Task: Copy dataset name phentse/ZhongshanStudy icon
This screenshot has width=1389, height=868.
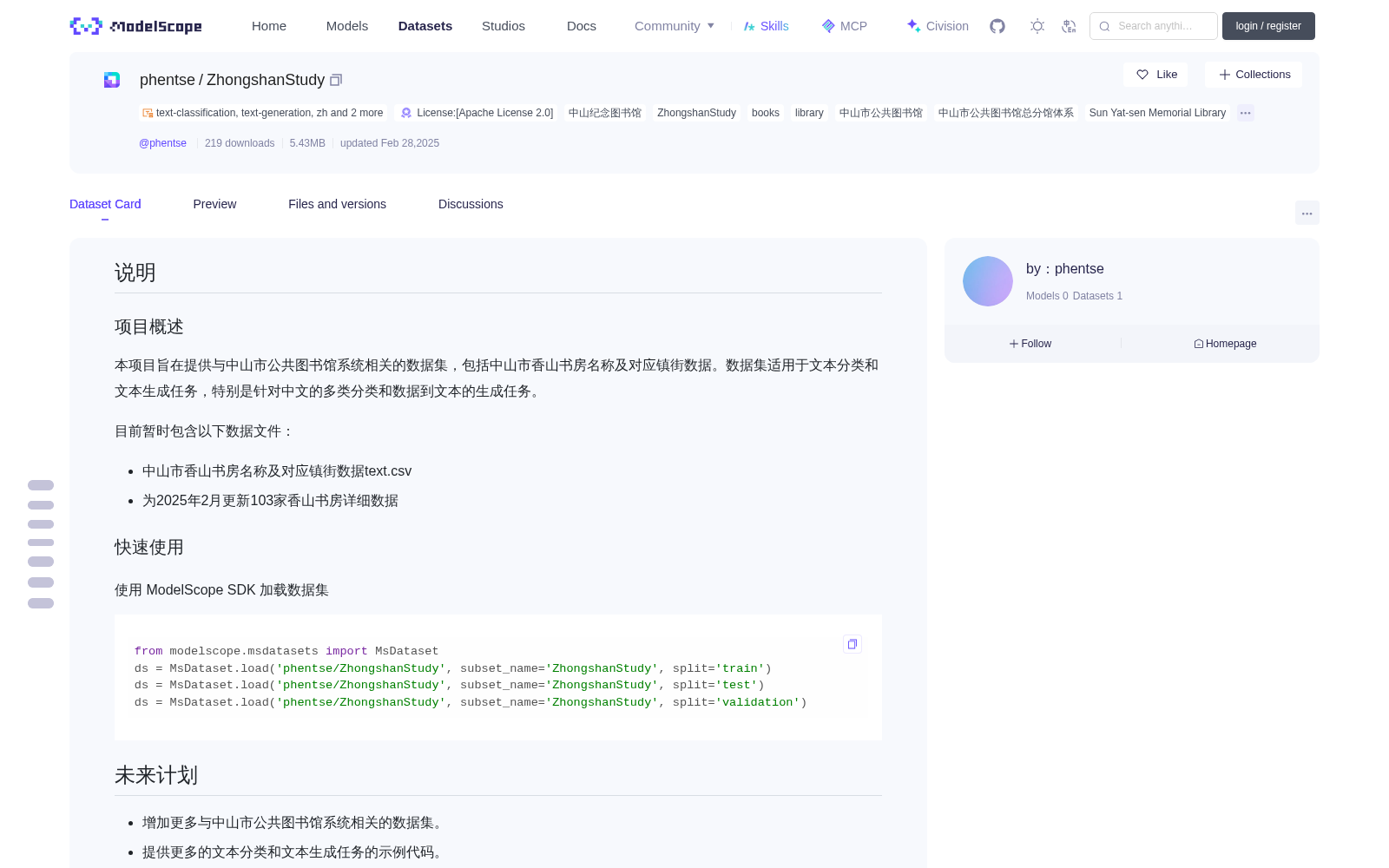Action: pos(336,80)
